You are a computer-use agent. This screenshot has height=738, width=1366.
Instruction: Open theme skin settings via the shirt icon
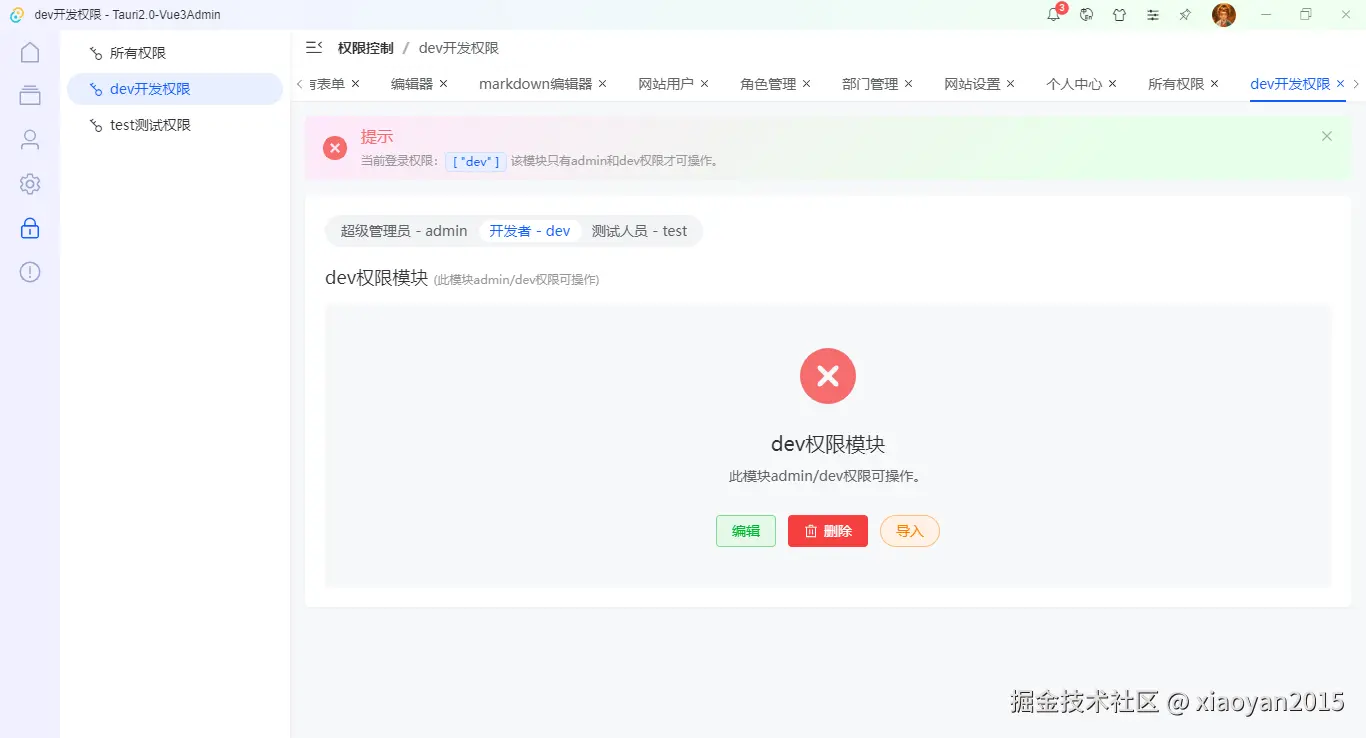pos(1119,15)
